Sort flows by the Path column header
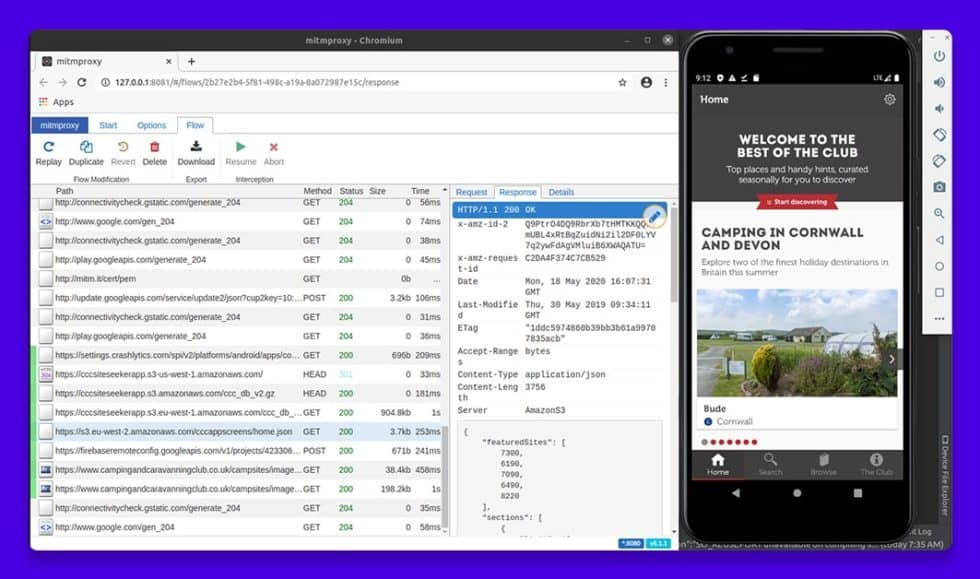The width and height of the screenshot is (980, 579). coord(64,191)
